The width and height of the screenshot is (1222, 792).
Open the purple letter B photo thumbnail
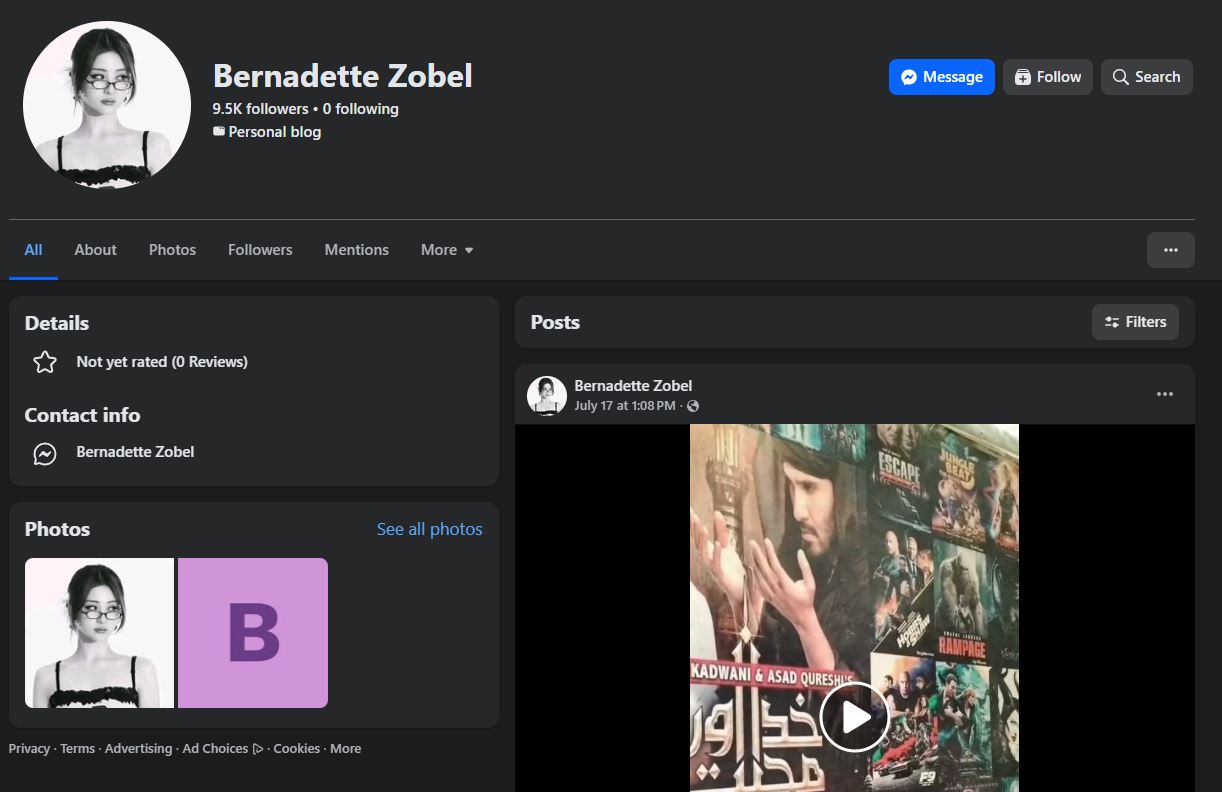point(253,633)
